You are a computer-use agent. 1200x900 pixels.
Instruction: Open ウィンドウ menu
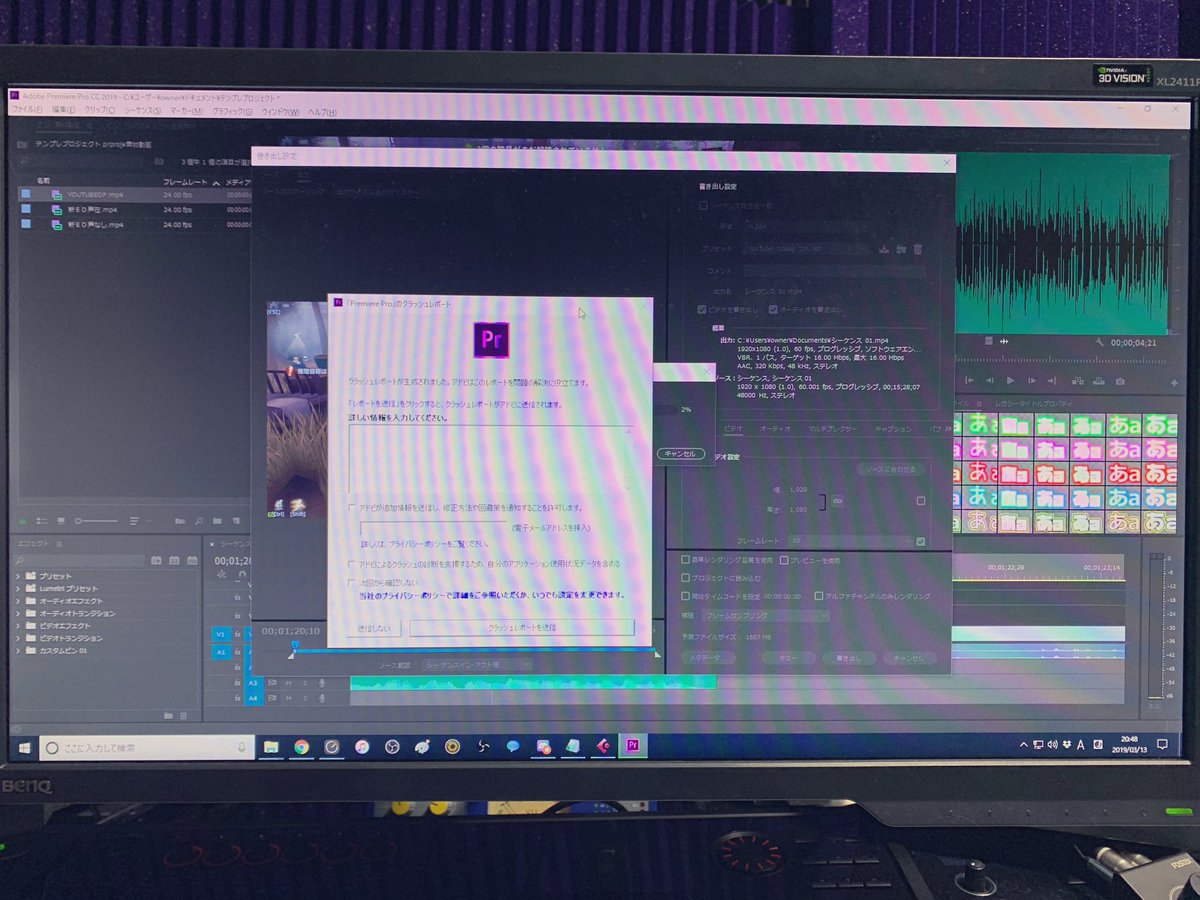coord(281,111)
